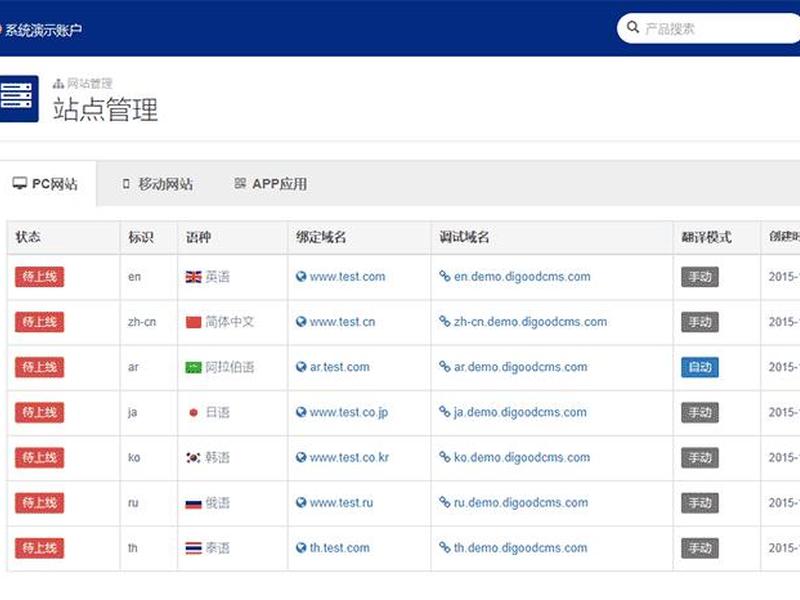Click the 待上线 status badge for ja
Image resolution: width=800 pixels, height=600 pixels.
coord(39,412)
